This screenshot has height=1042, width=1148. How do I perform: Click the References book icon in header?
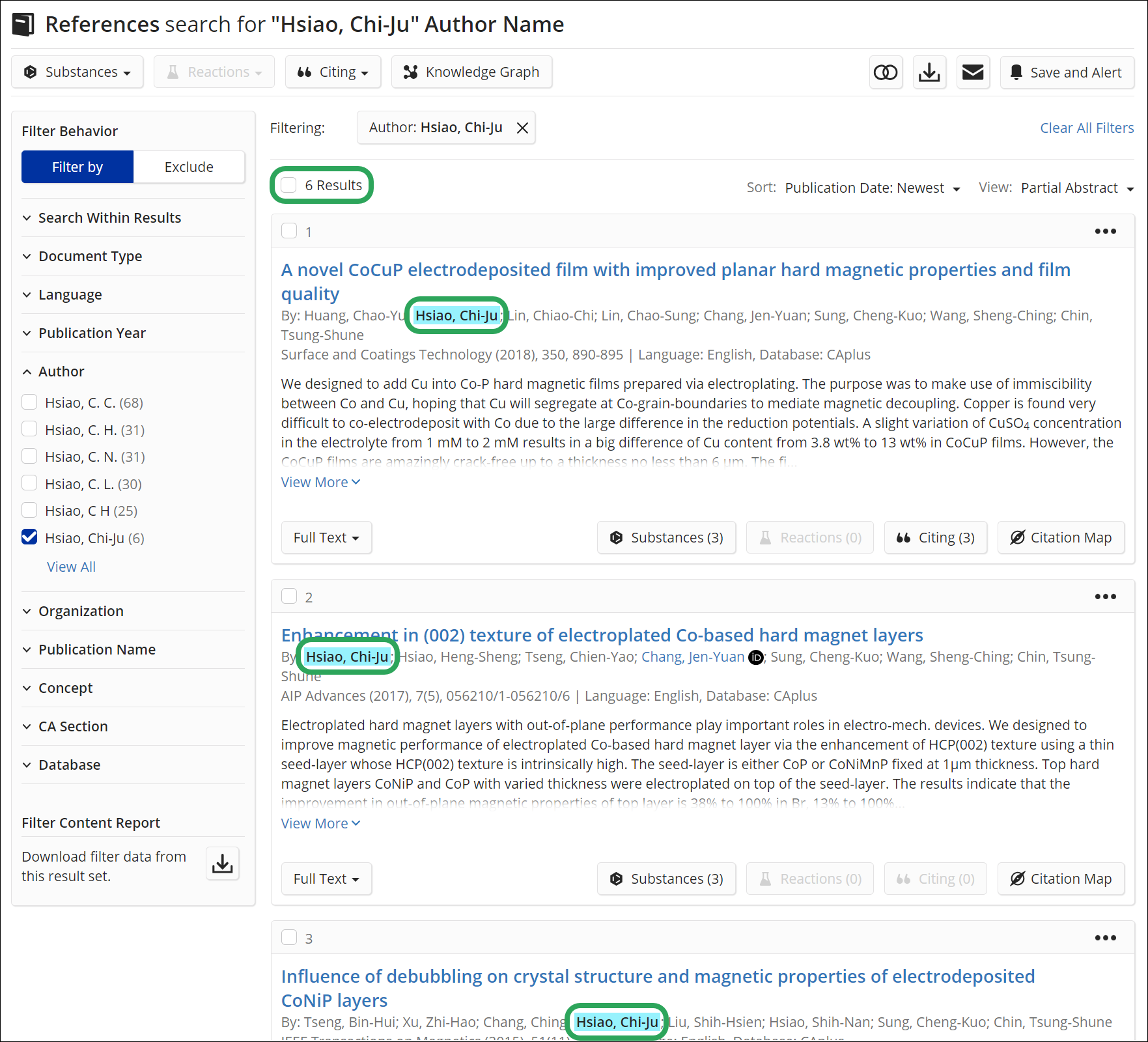[23, 25]
